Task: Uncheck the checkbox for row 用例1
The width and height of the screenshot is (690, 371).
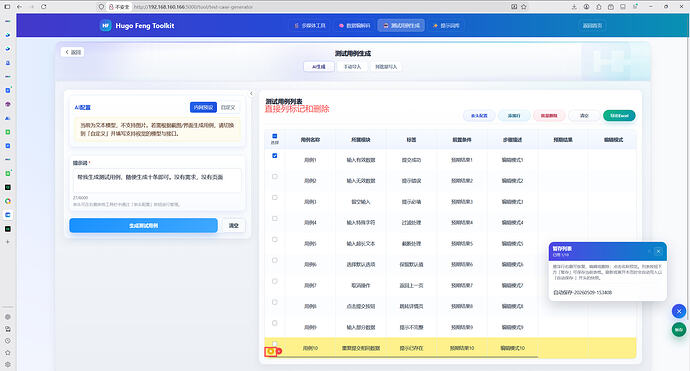Action: (x=275, y=156)
